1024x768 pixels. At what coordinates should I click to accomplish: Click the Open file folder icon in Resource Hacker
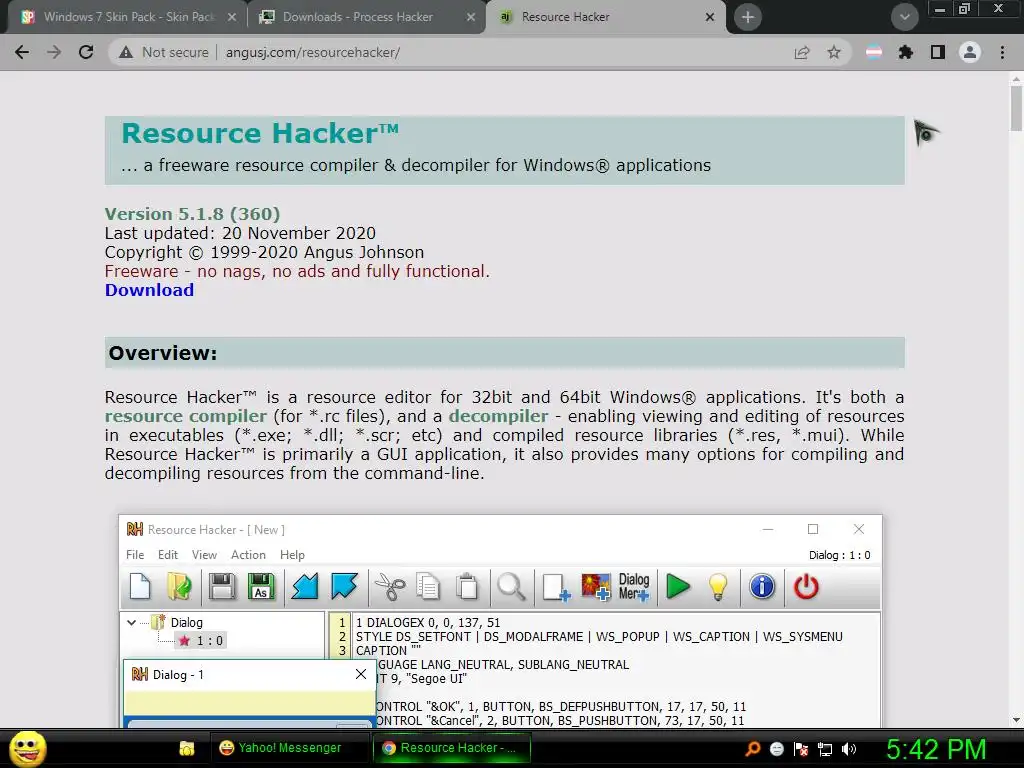point(179,586)
